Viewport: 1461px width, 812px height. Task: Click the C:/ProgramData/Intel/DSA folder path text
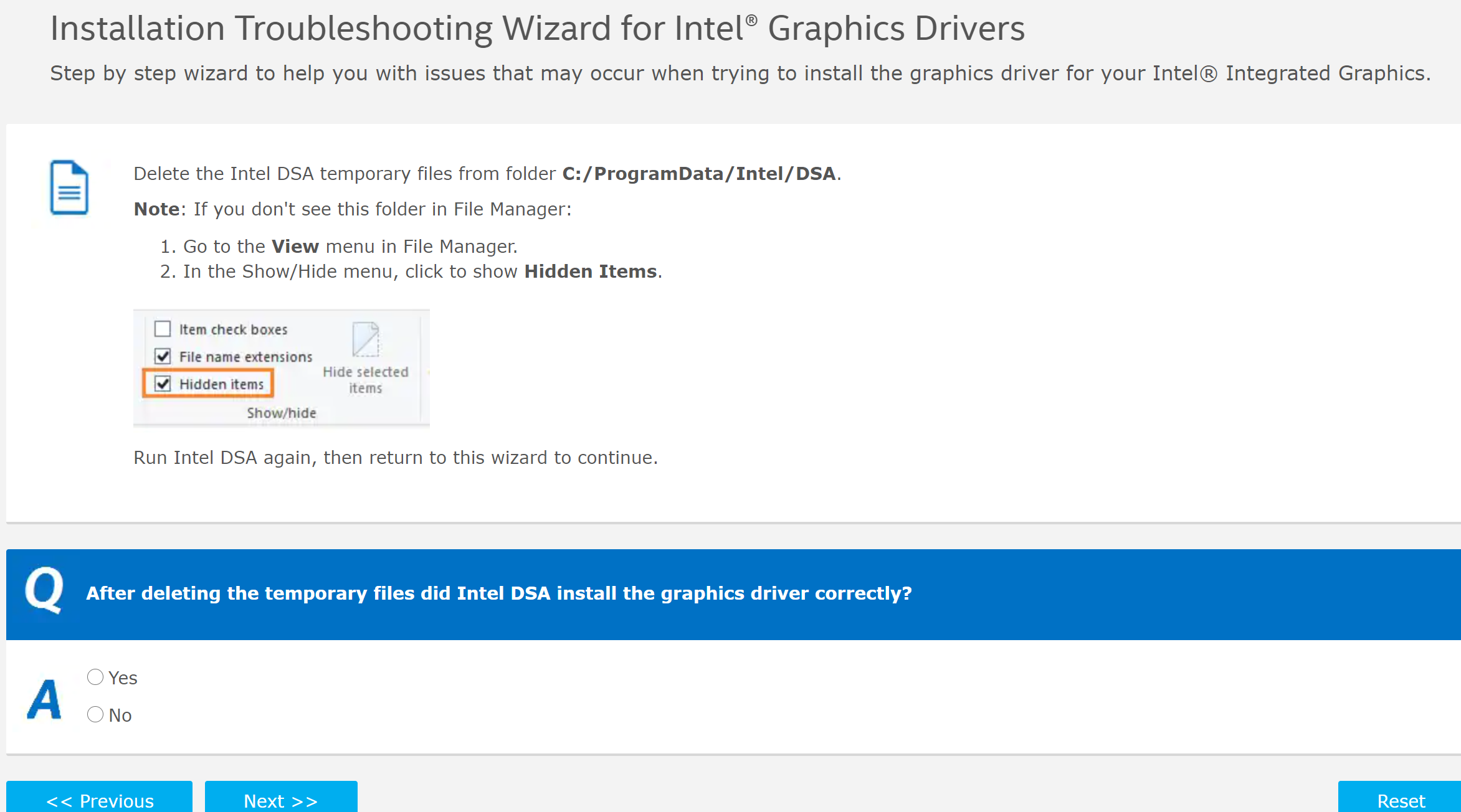(699, 174)
